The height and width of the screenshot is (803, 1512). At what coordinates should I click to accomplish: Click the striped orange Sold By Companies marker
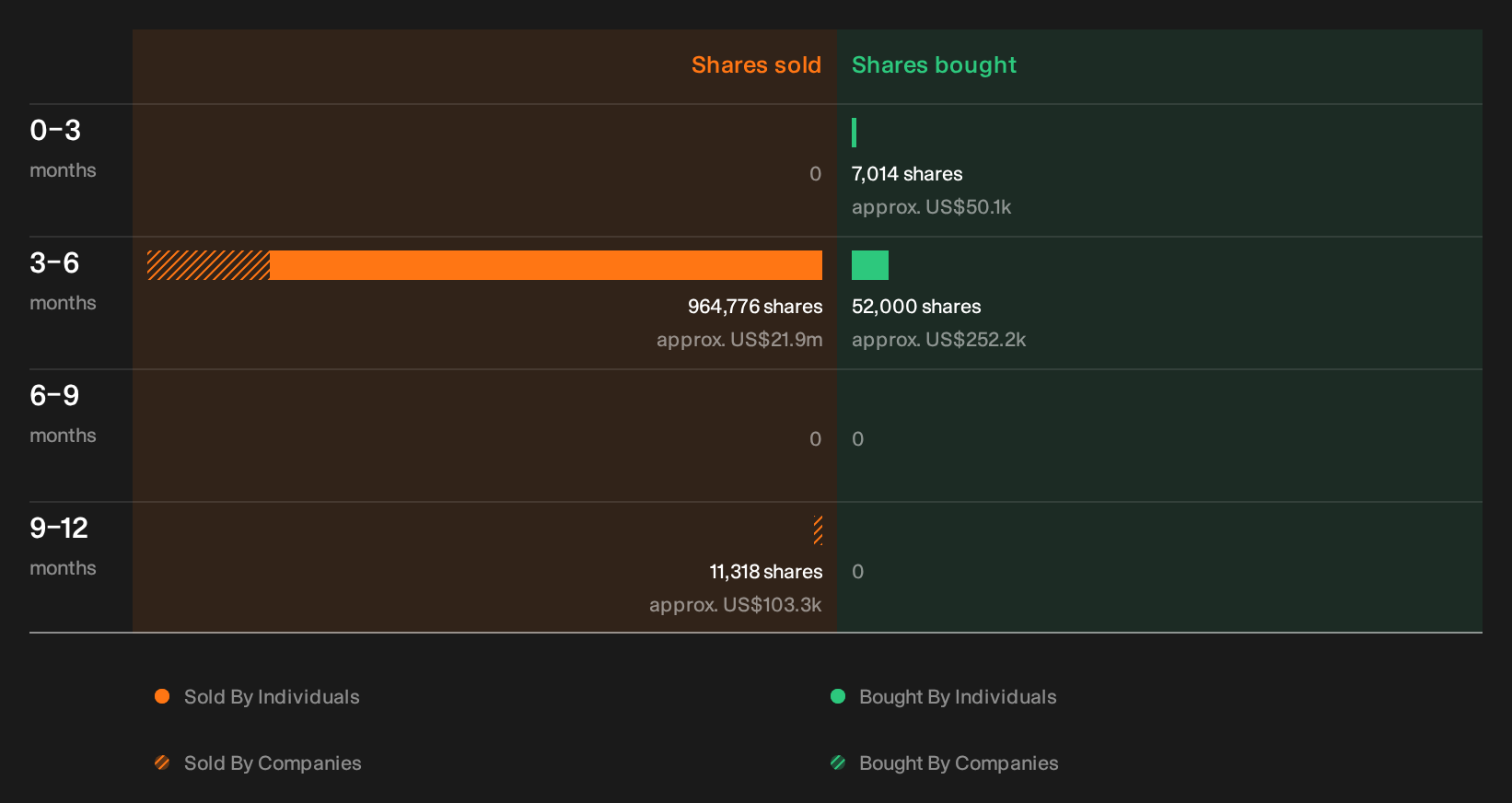click(162, 762)
